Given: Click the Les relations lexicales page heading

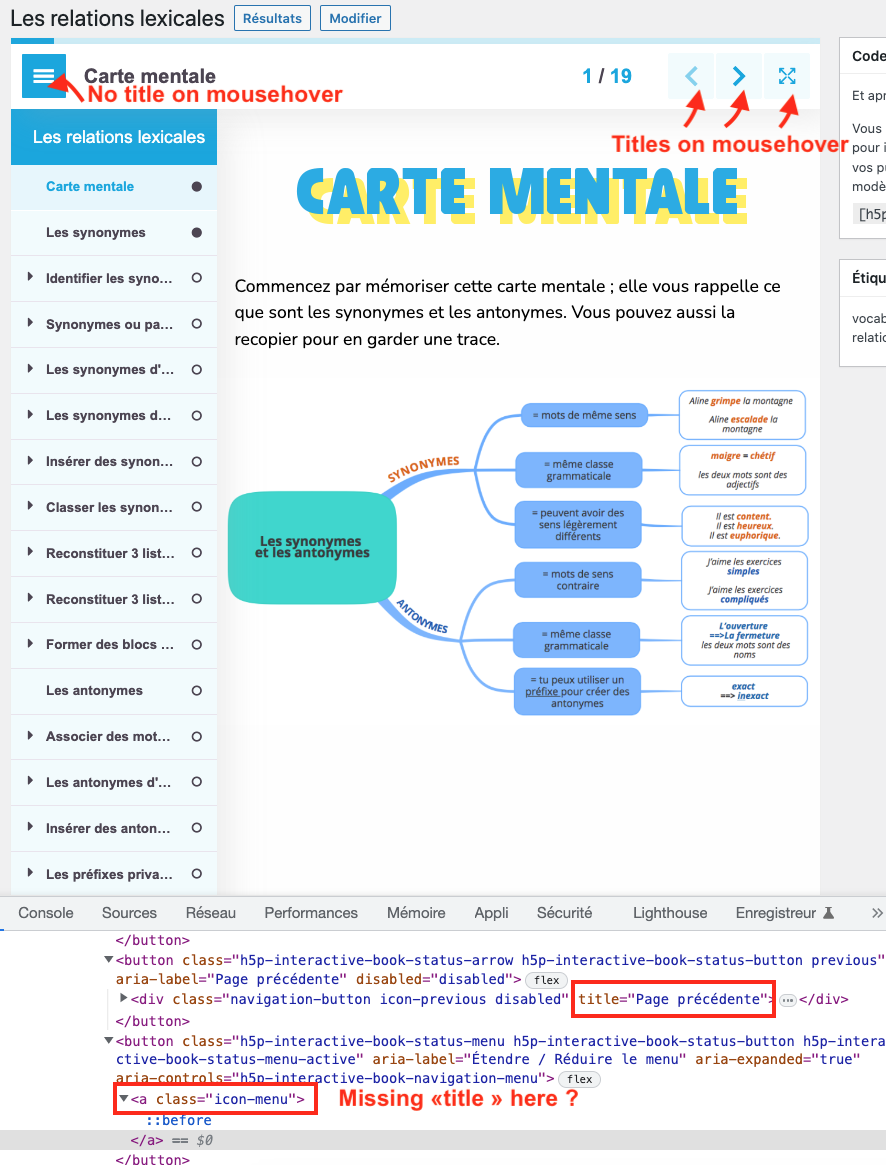Looking at the screenshot, I should (117, 18).
